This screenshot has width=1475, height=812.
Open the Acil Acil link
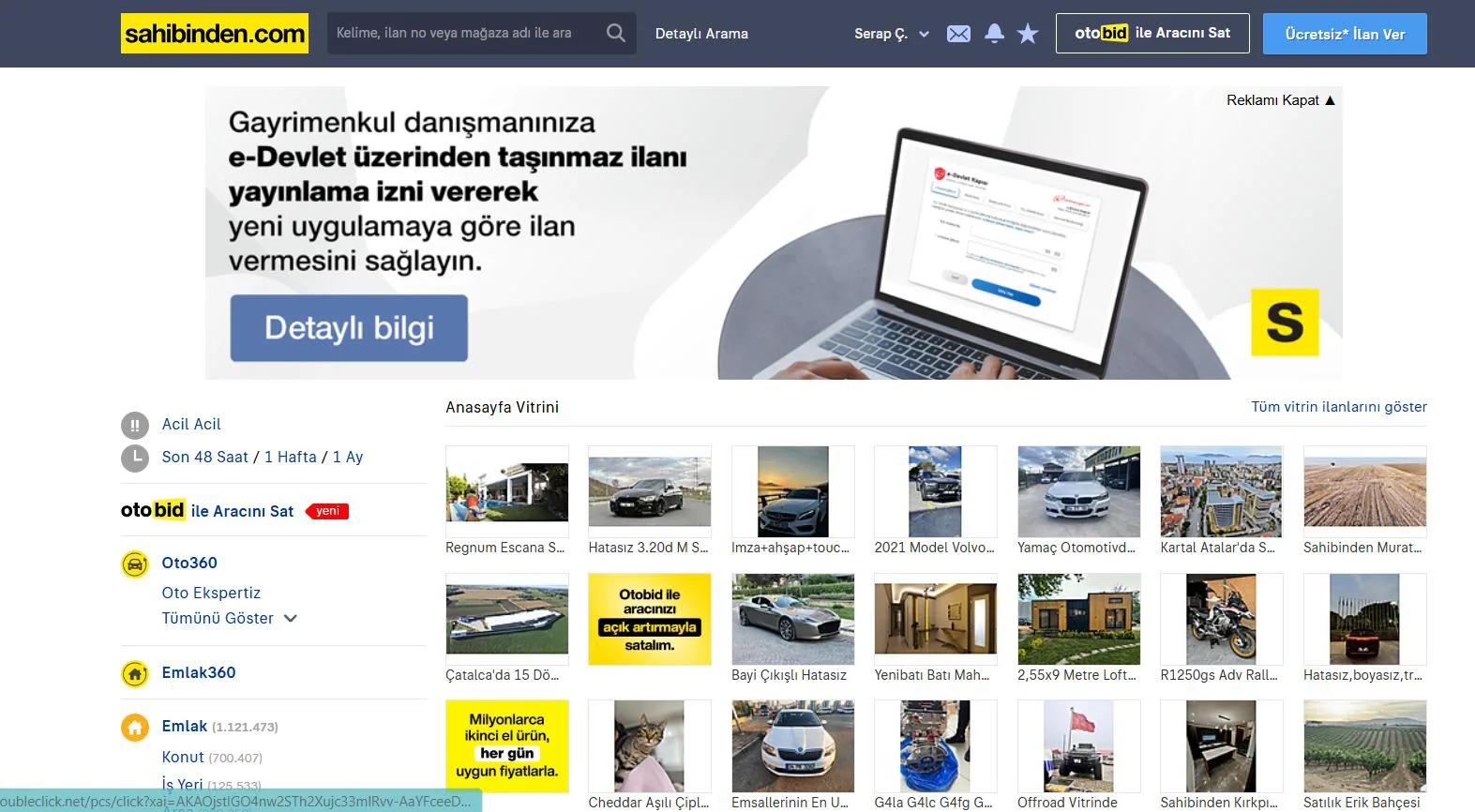point(191,424)
